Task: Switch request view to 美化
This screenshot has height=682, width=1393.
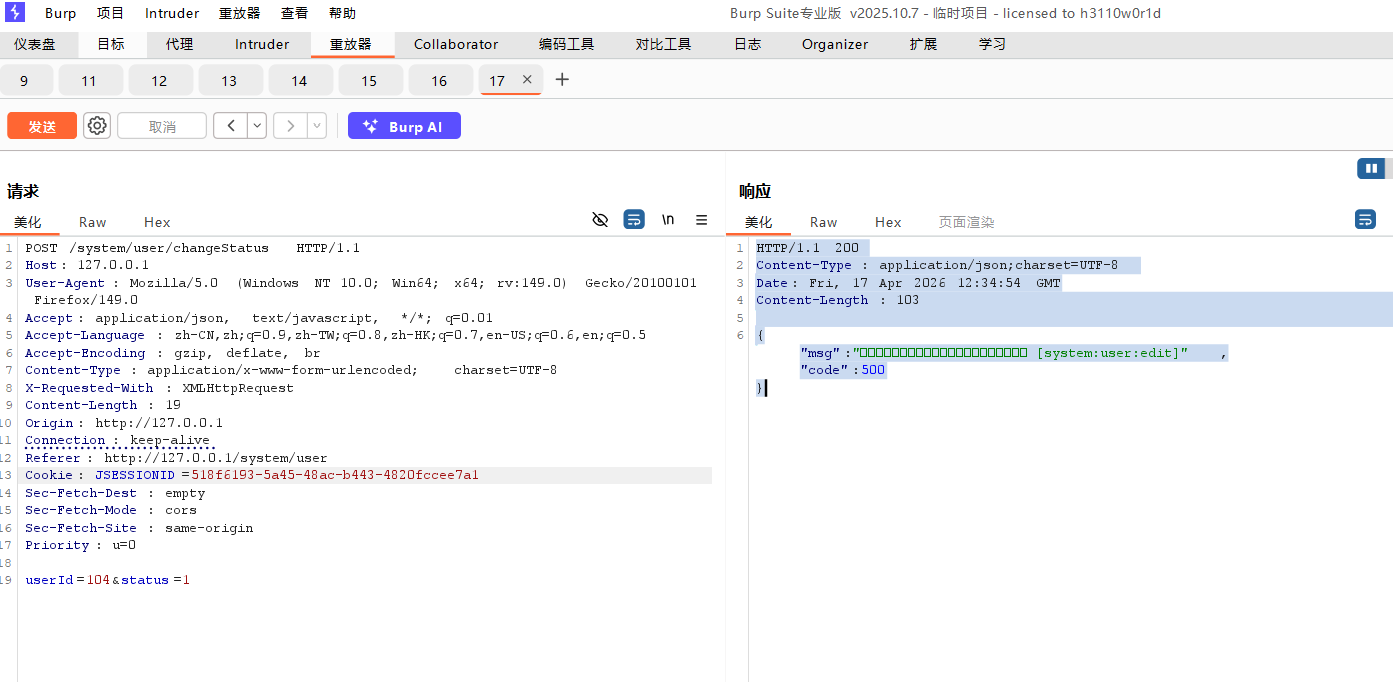Action: 28,222
